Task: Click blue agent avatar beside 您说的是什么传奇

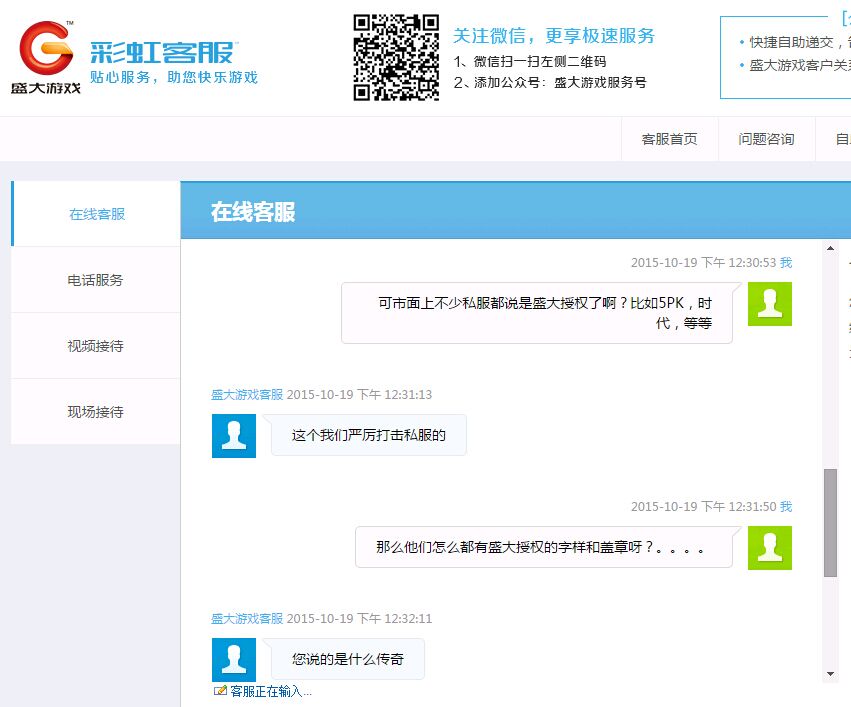Action: (234, 660)
